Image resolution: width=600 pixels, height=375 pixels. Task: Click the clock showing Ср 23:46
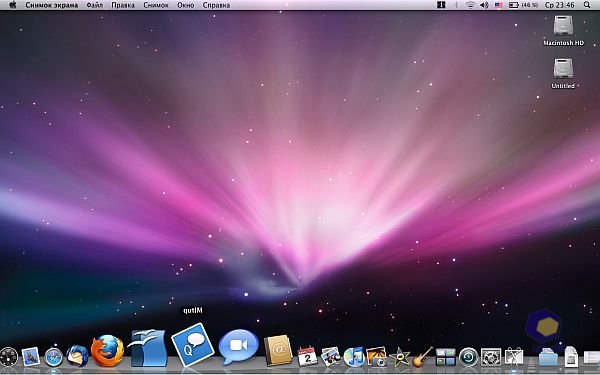(x=559, y=5)
